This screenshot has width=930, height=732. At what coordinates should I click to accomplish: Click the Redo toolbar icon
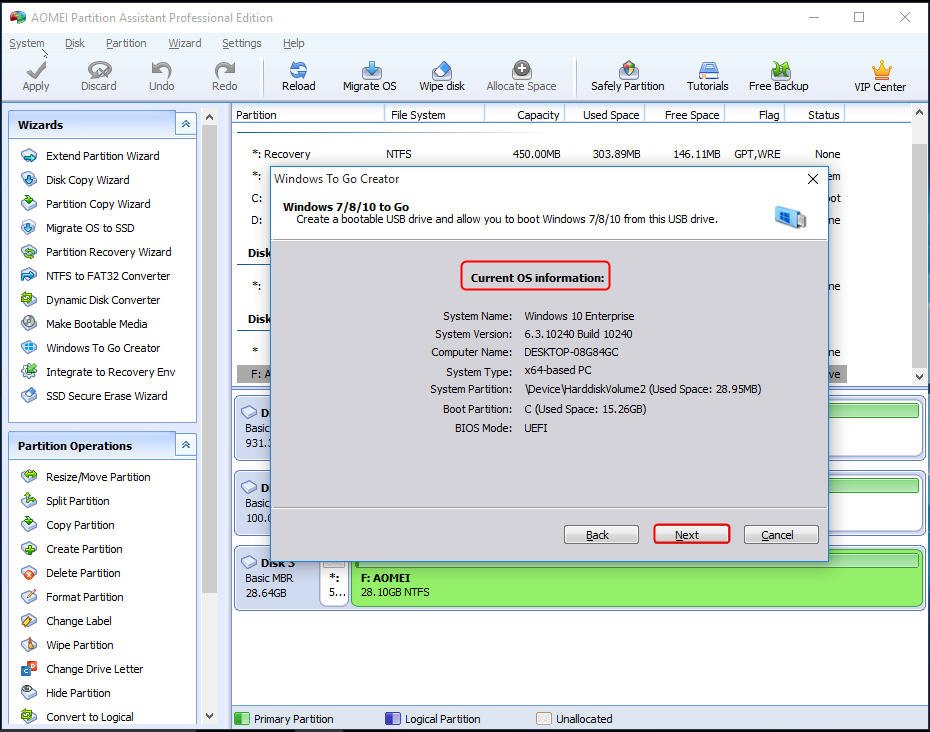click(x=224, y=77)
